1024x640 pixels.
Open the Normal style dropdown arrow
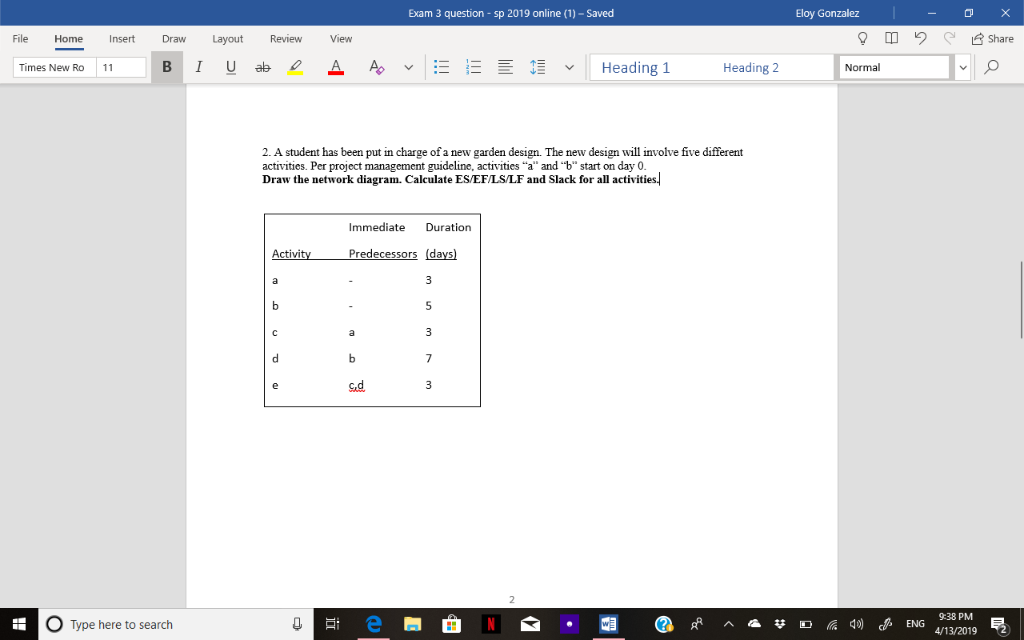click(961, 66)
